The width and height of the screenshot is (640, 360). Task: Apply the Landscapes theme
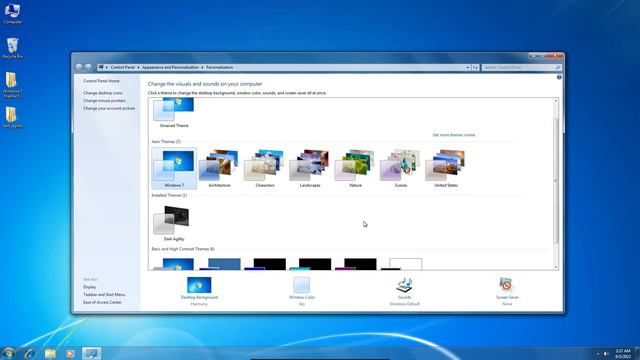(310, 168)
